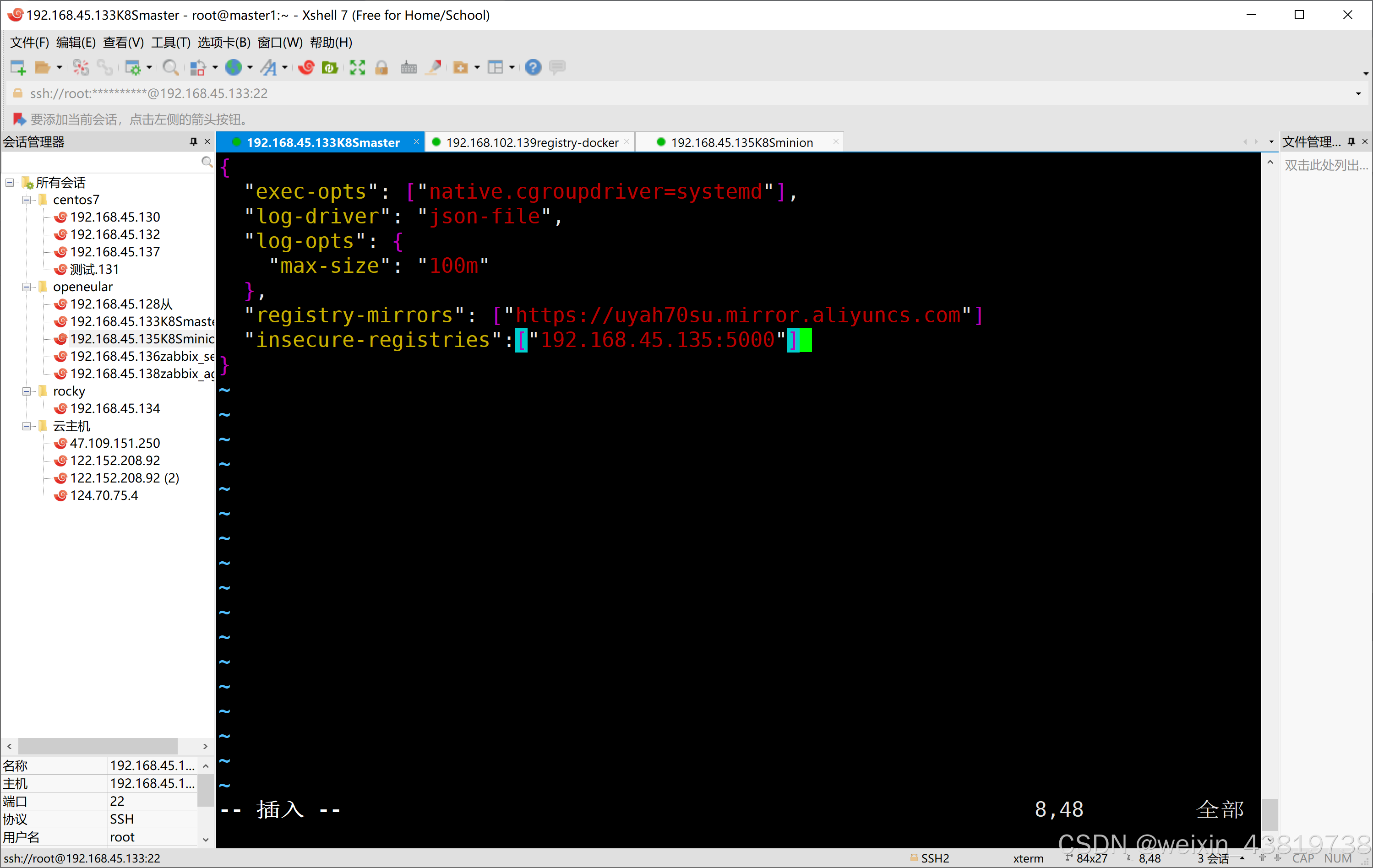Expand the address bar history dropdown
The width and height of the screenshot is (1373, 868).
point(1358,93)
